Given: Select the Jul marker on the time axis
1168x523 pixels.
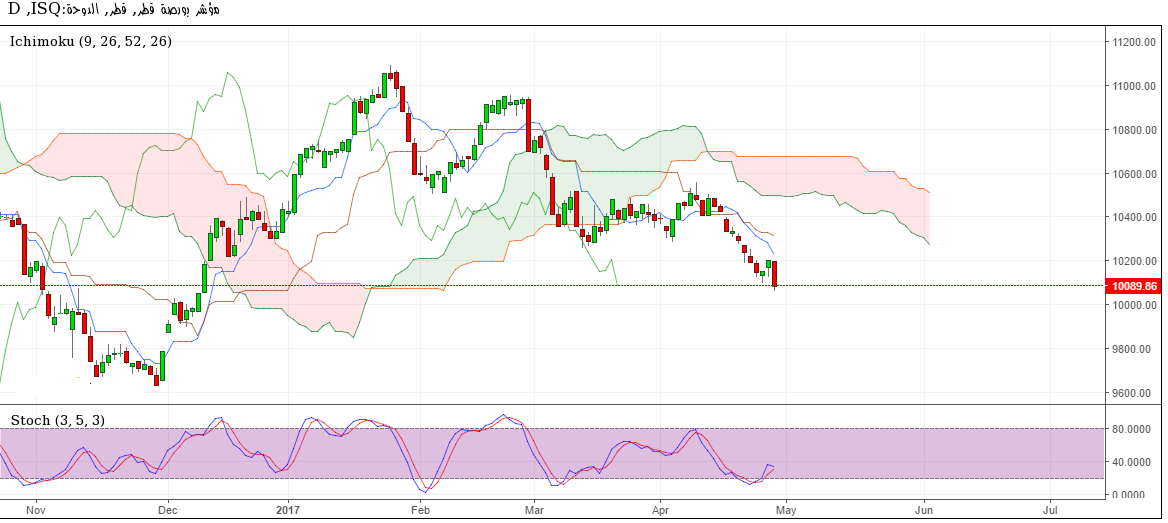Looking at the screenshot, I should tap(1051, 510).
